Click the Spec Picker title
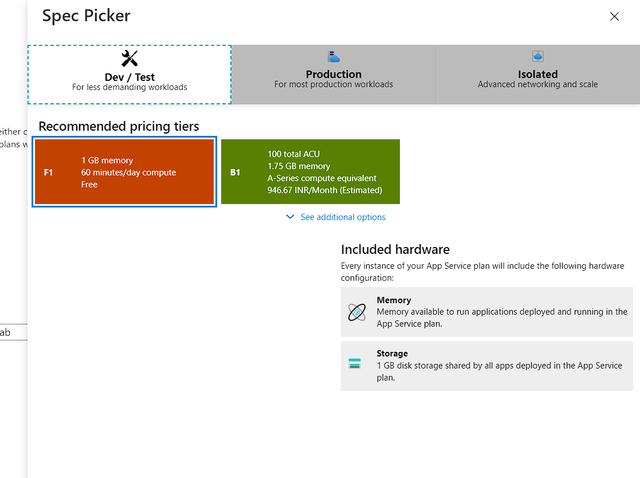The width and height of the screenshot is (640, 478). (x=86, y=16)
